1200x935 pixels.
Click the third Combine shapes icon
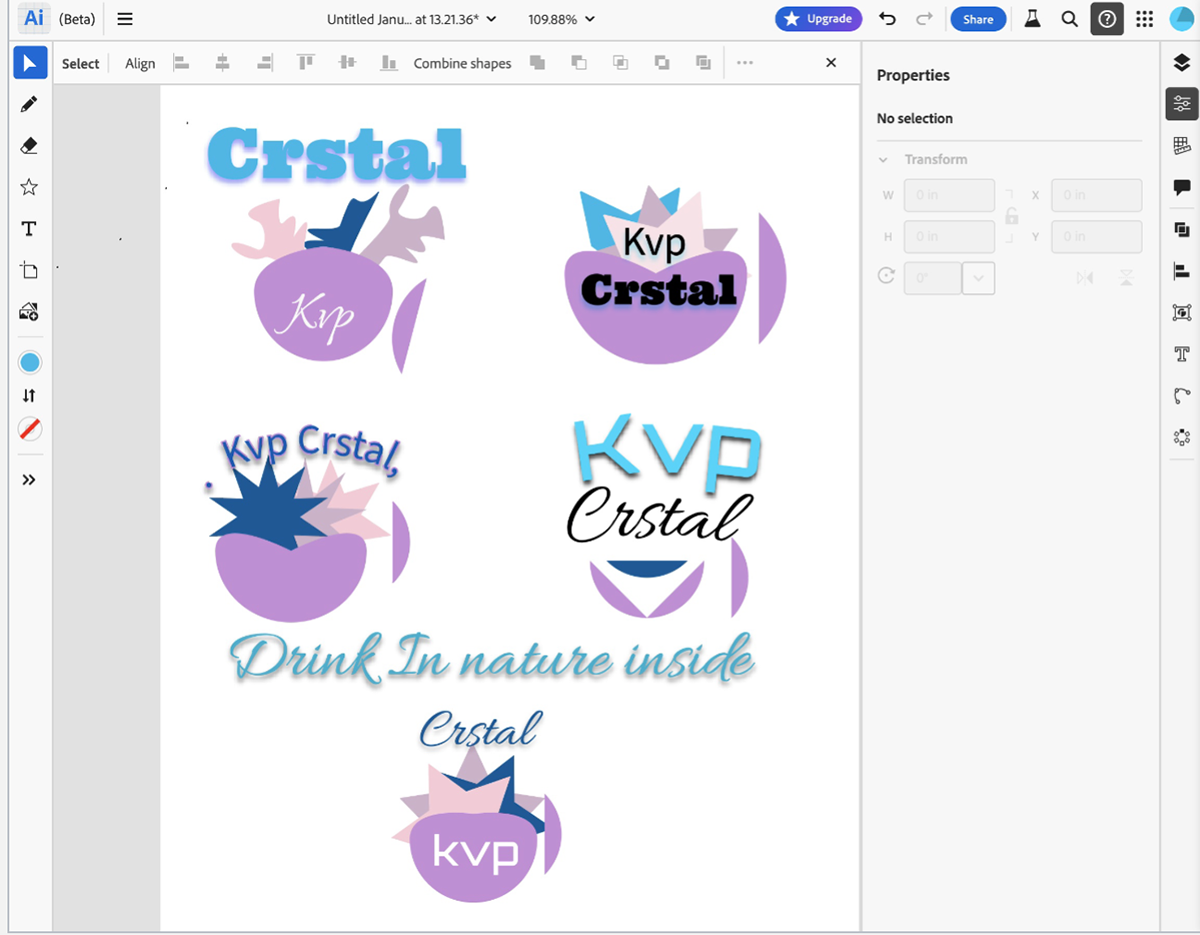620,63
